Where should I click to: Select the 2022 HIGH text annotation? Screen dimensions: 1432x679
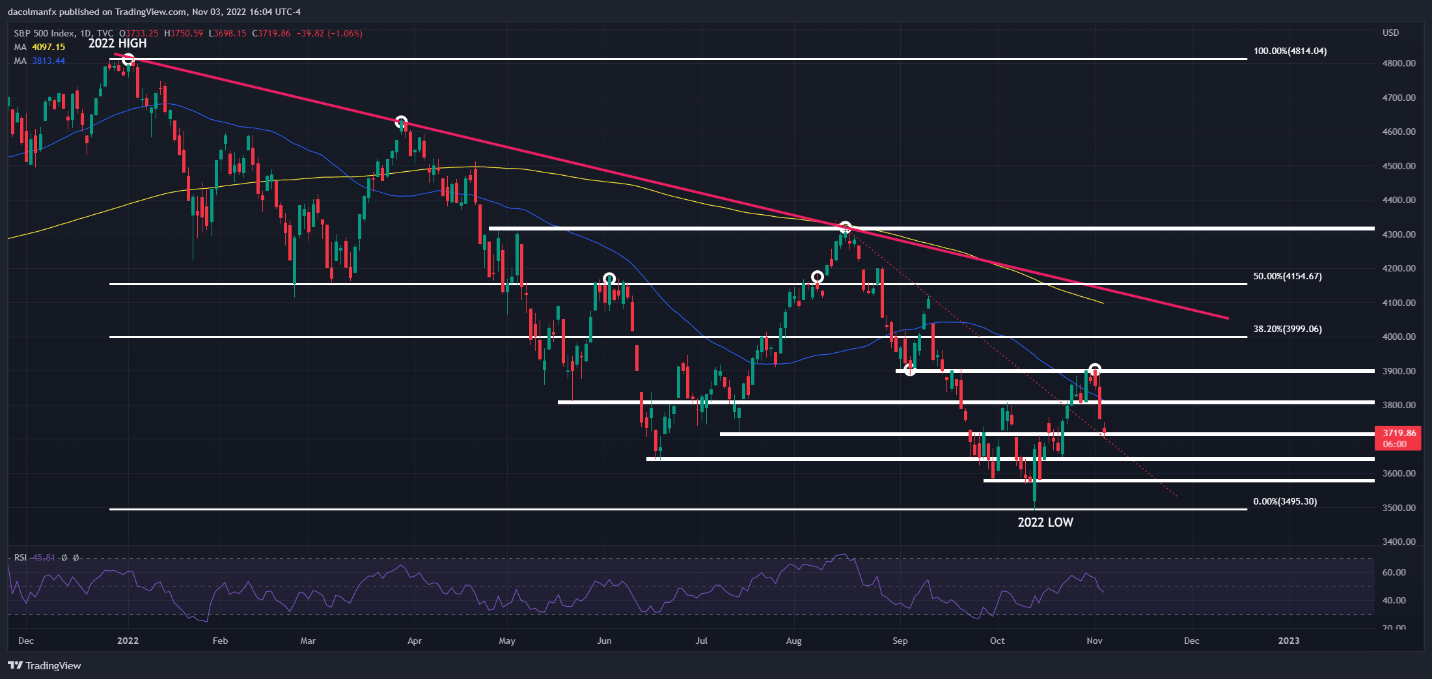pos(118,42)
